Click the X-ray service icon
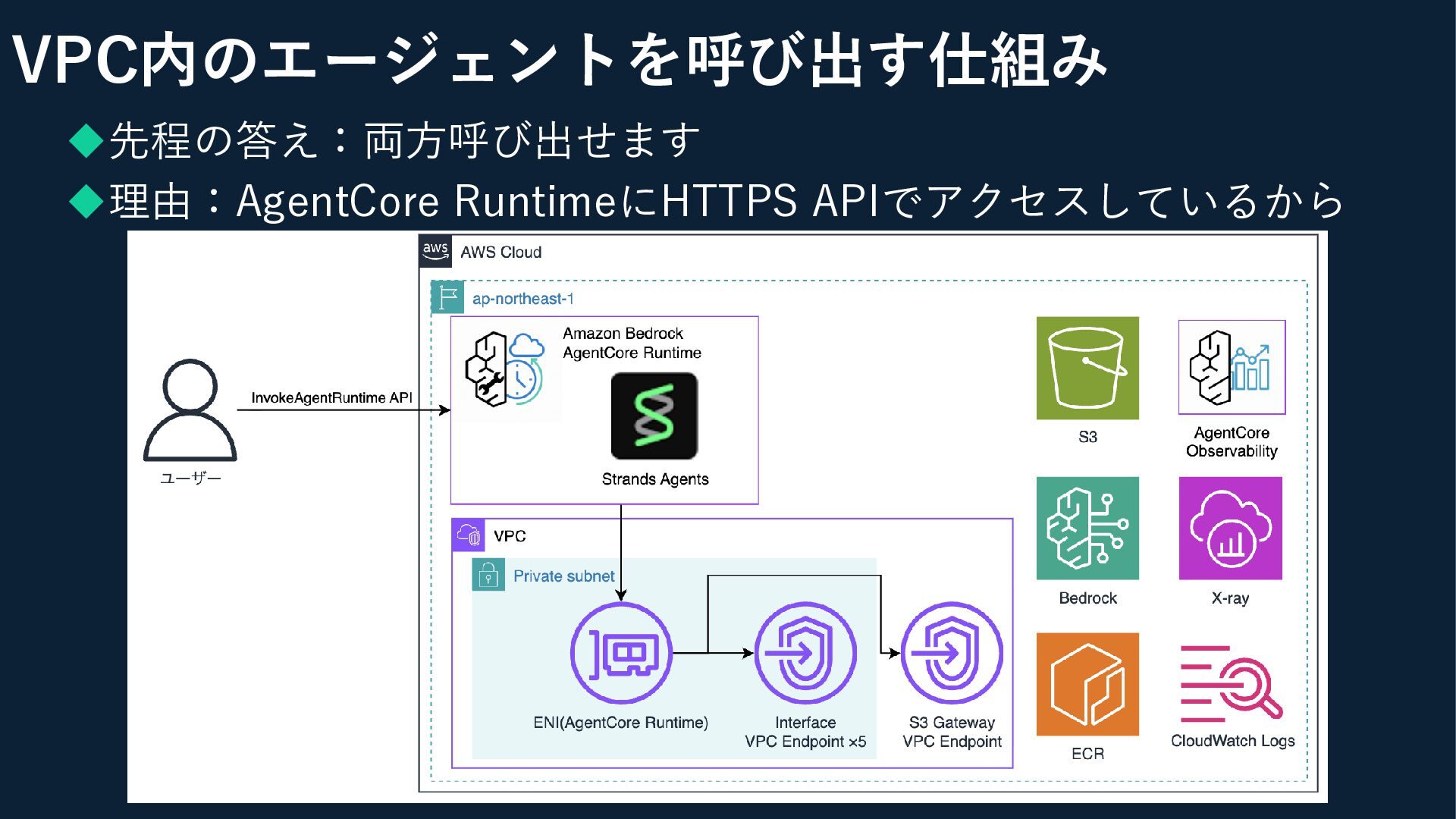Image resolution: width=1456 pixels, height=819 pixels. 1230,528
